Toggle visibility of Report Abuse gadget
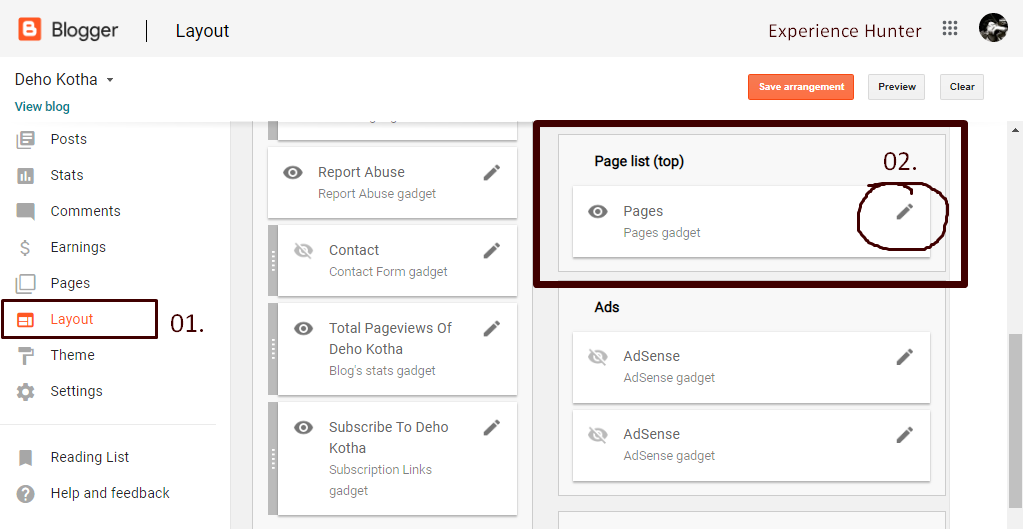The image size is (1023, 529). click(293, 172)
